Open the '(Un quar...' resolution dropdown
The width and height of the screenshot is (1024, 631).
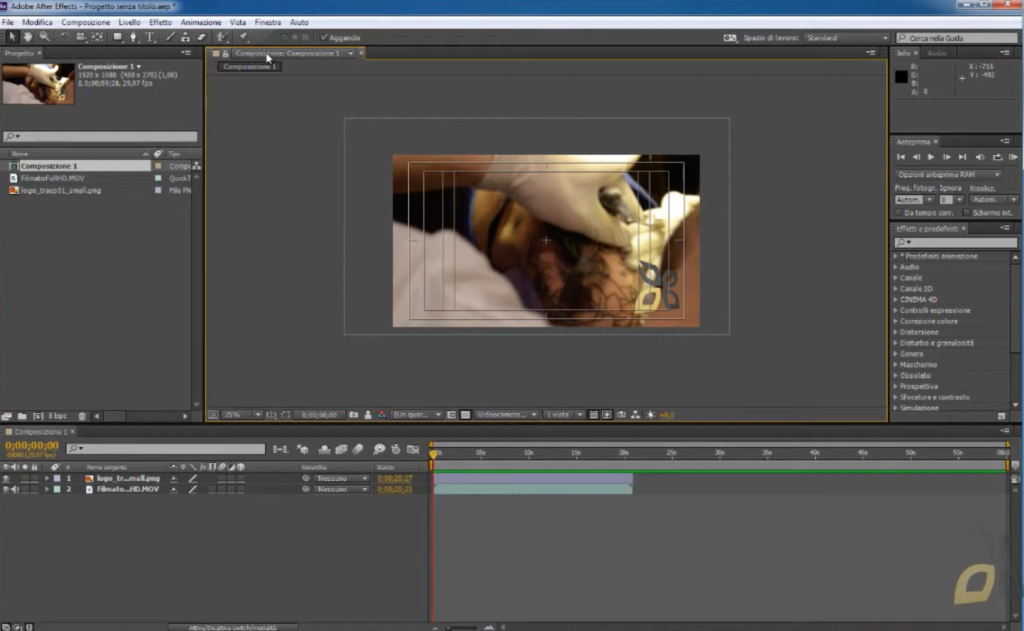417,415
